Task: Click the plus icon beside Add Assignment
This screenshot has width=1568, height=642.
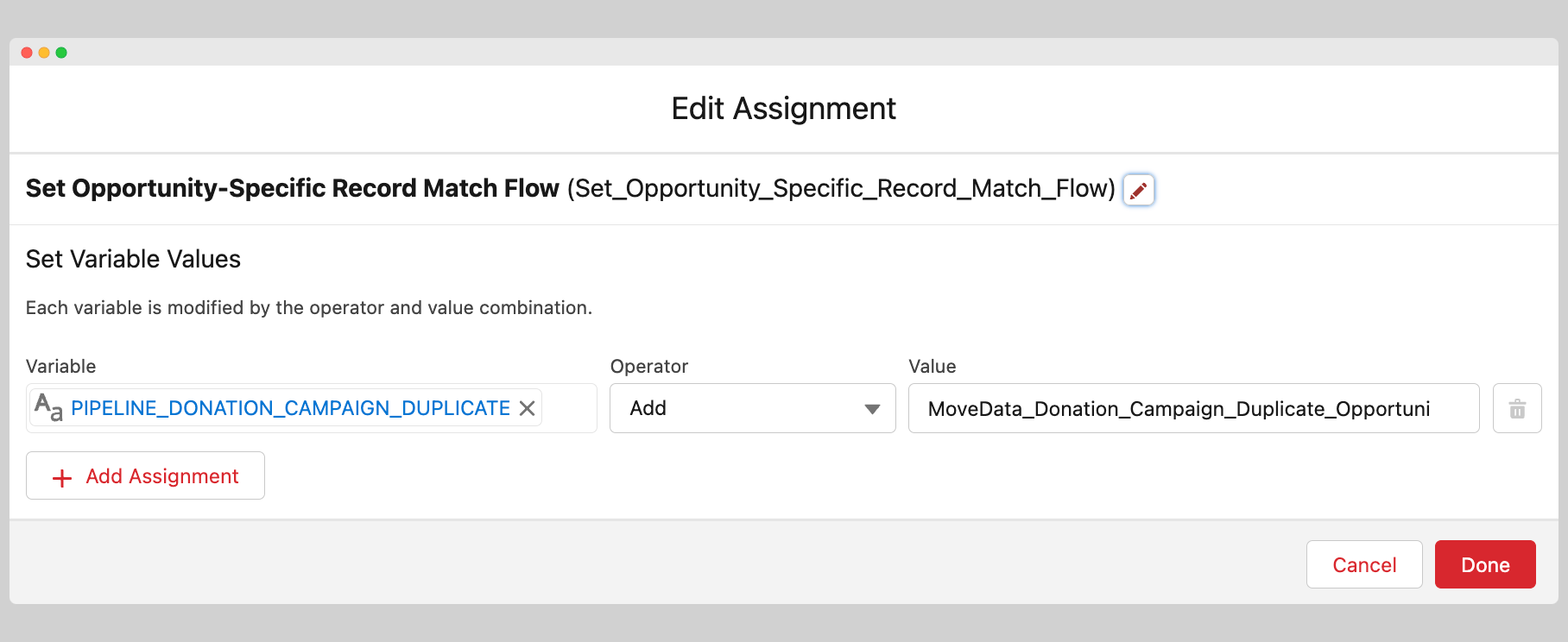Action: click(x=62, y=477)
